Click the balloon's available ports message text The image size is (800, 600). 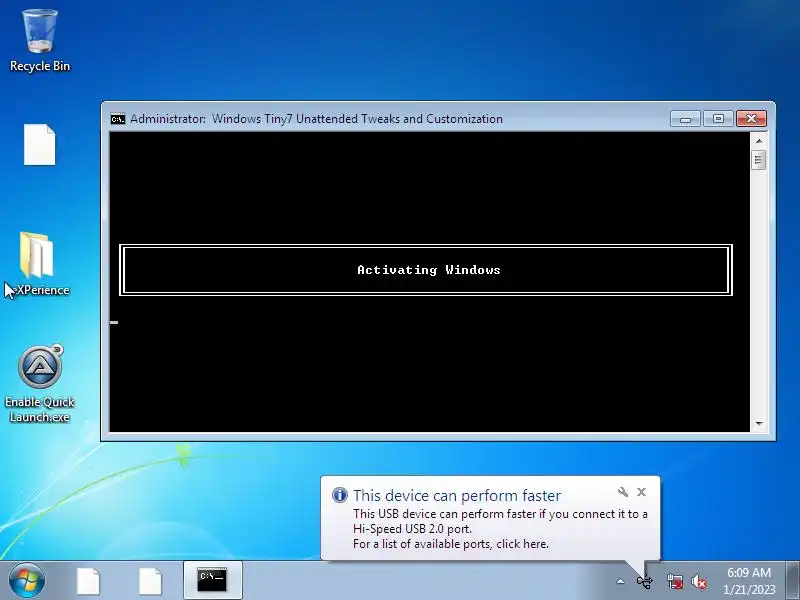point(451,544)
